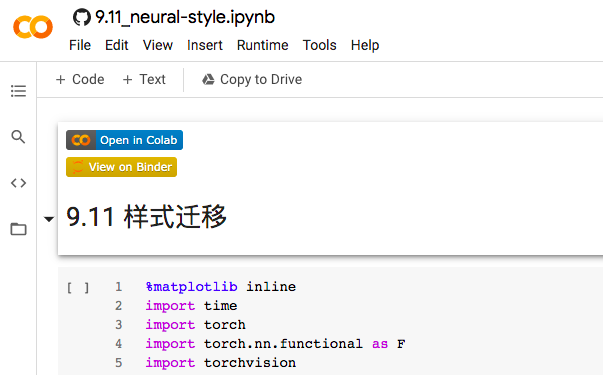
Task: Click the Colab logo
Action: click(33, 27)
